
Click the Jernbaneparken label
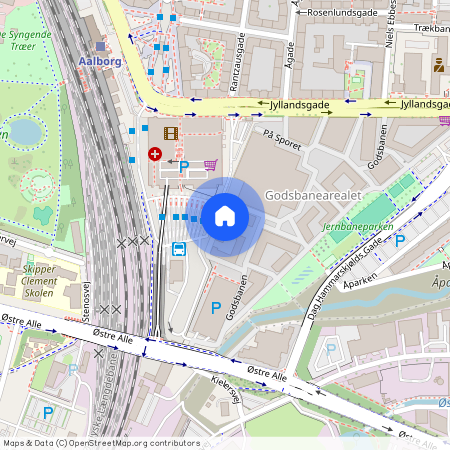point(358,227)
